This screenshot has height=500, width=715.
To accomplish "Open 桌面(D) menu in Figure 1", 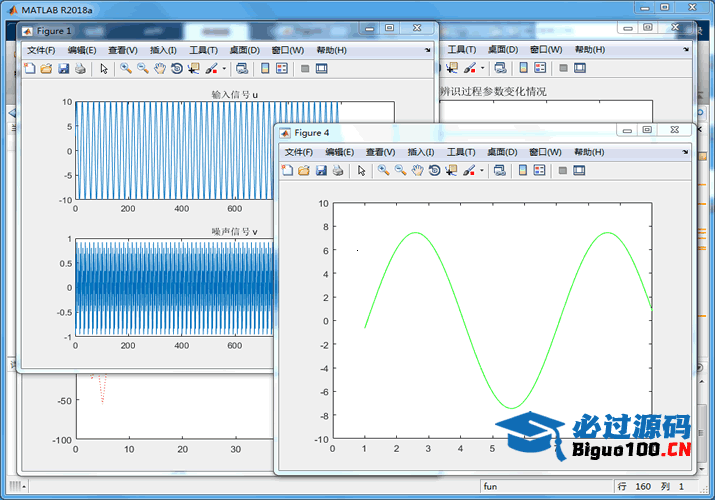I will (x=244, y=50).
